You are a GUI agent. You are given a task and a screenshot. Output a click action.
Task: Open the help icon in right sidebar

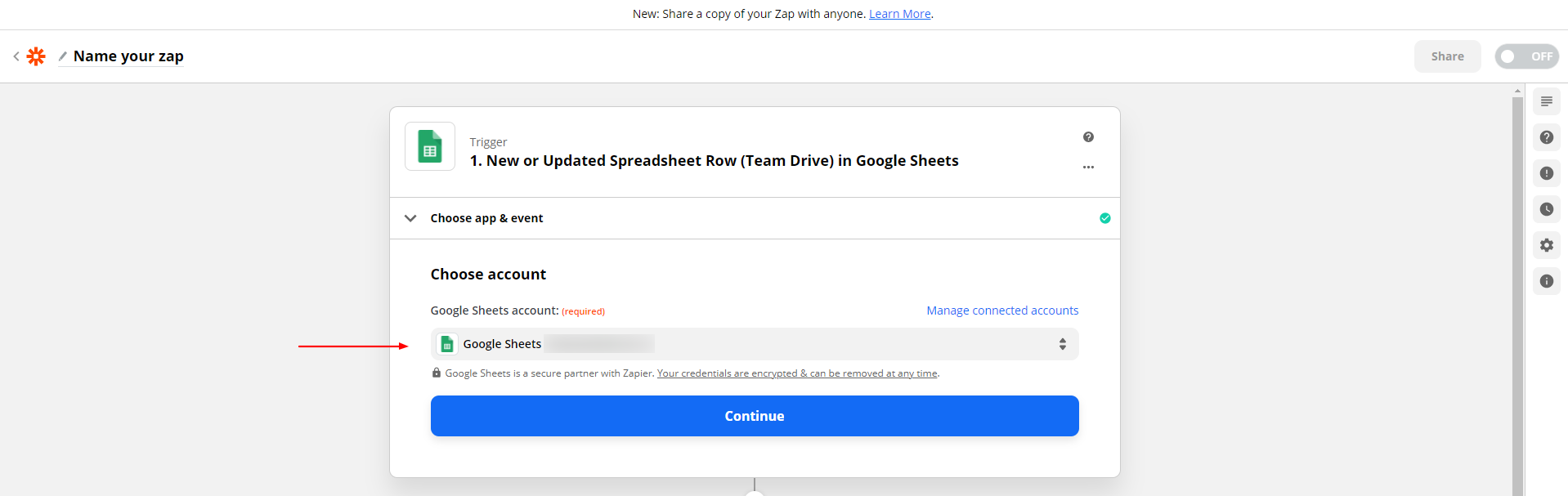pos(1546,137)
